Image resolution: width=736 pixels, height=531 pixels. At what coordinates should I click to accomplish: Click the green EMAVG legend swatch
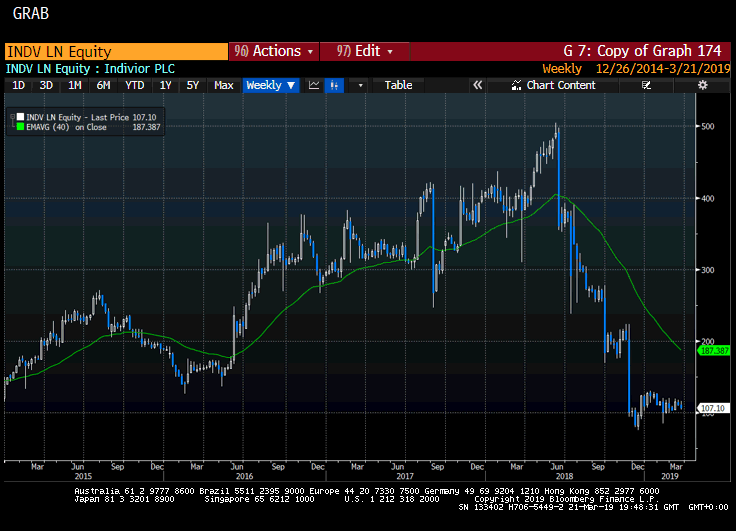point(20,127)
